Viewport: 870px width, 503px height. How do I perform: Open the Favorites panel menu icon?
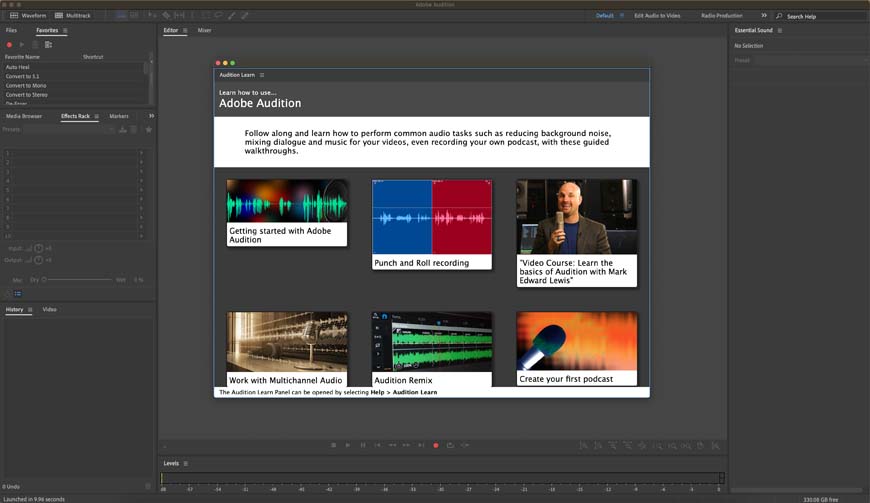tap(66, 31)
